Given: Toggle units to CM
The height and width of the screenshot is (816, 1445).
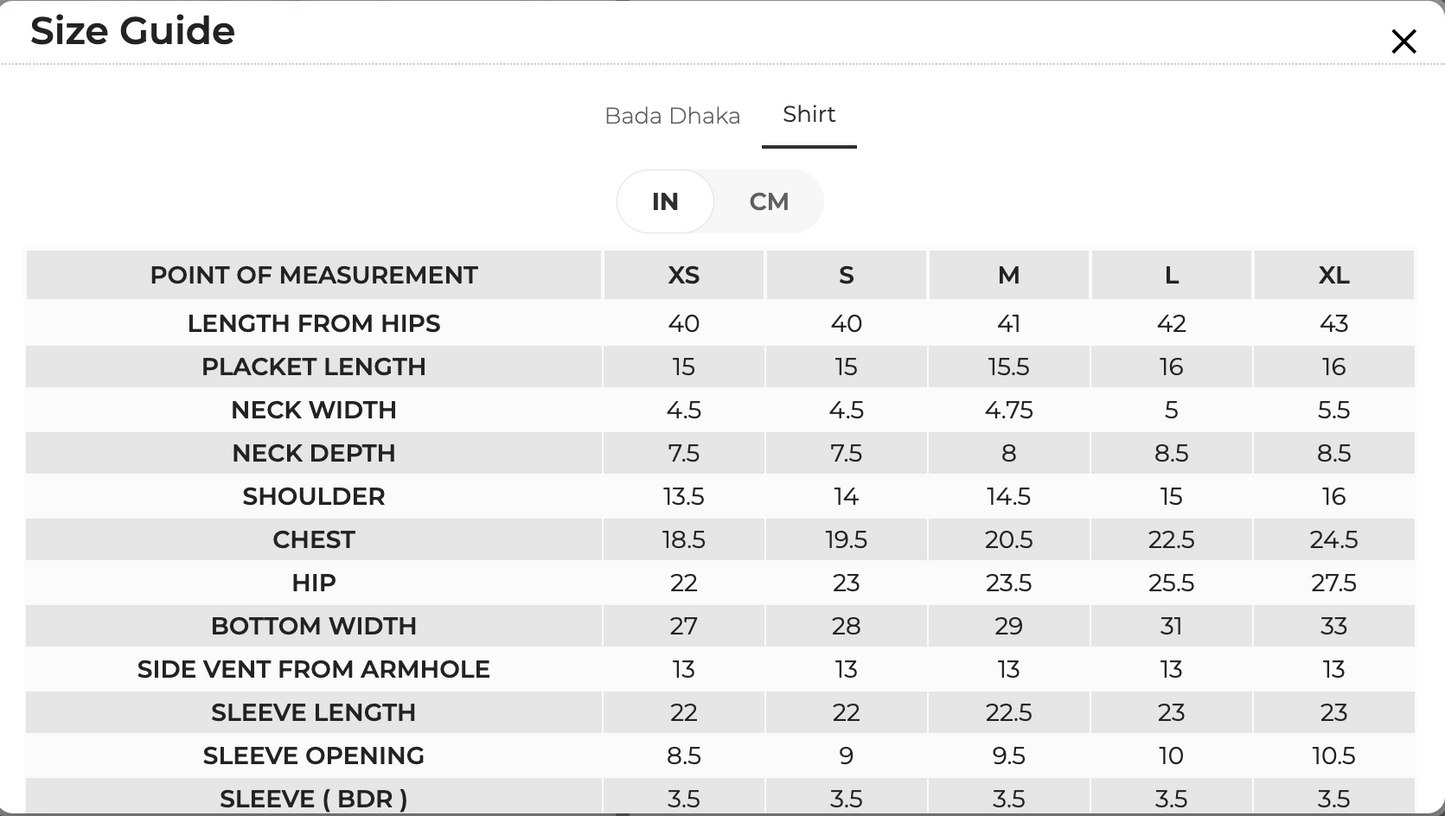Looking at the screenshot, I should [769, 202].
